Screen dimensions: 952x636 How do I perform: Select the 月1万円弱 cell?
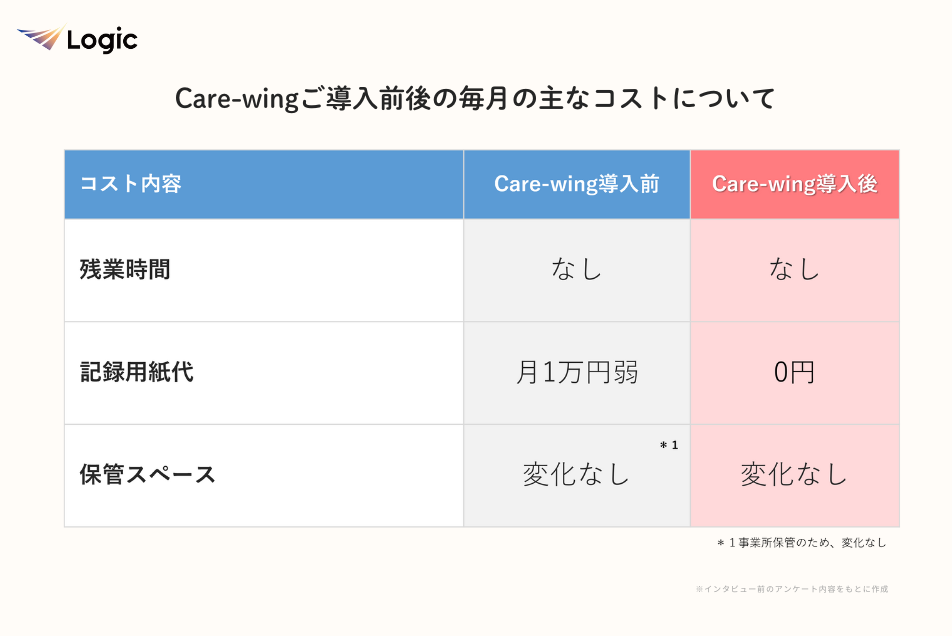point(577,373)
